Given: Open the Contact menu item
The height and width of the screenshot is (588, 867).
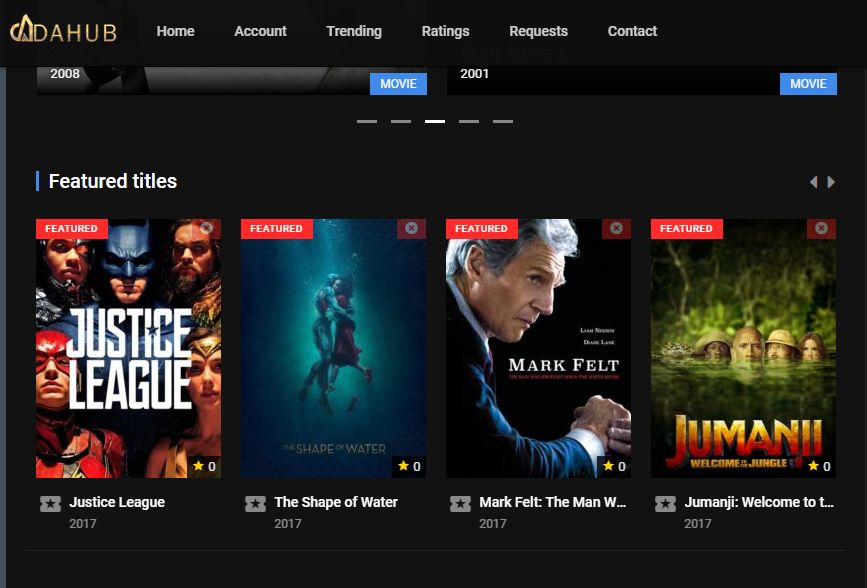Looking at the screenshot, I should pyautogui.click(x=632, y=31).
